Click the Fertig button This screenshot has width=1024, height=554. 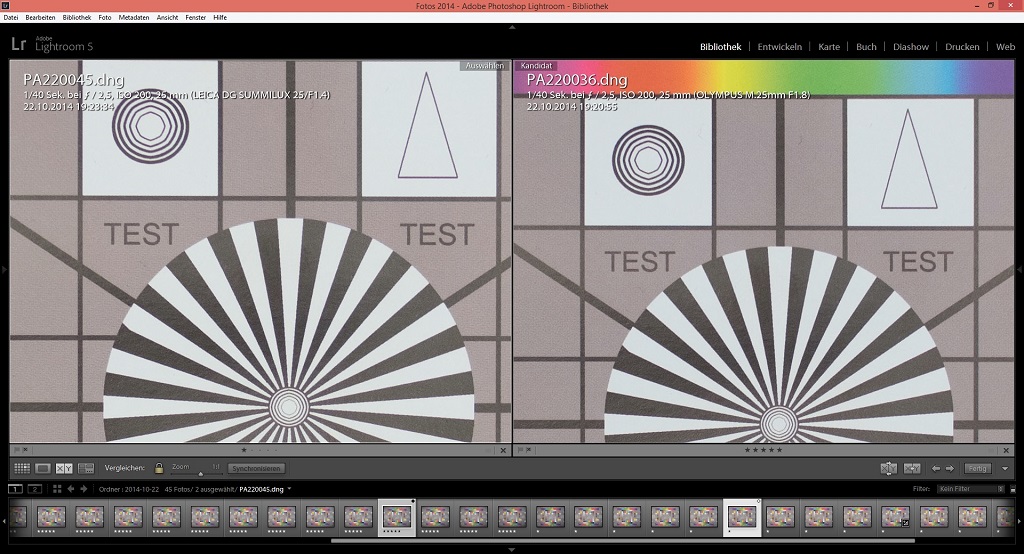tap(977, 468)
